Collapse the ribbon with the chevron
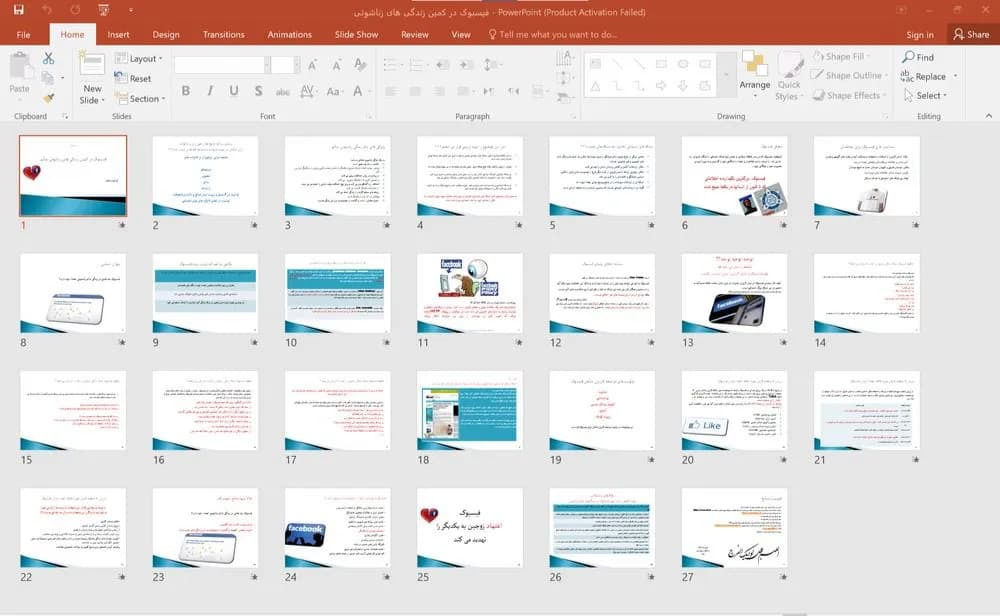1000x616 pixels. tap(989, 116)
